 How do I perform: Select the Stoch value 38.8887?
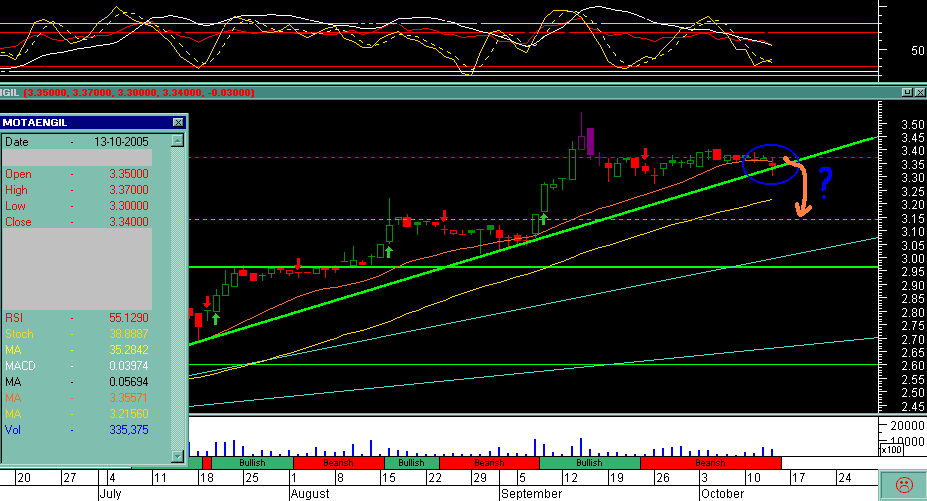[x=128, y=334]
